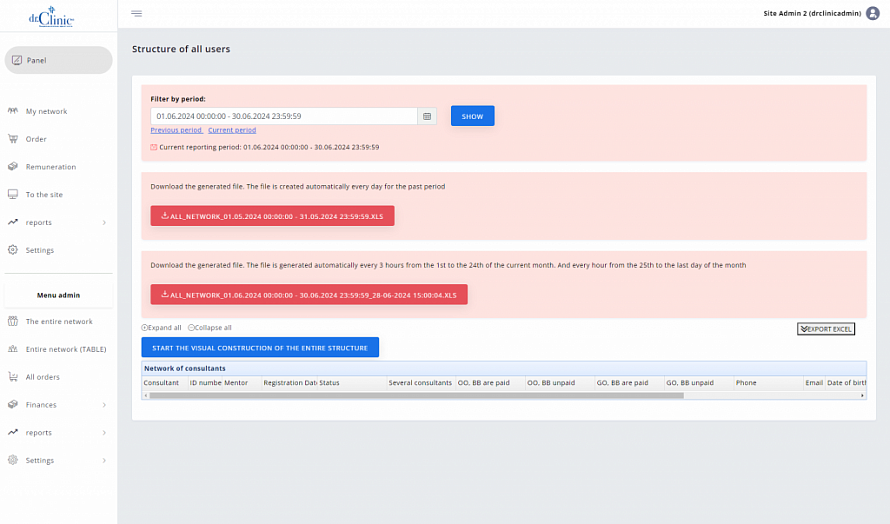Click the Previous period link

pyautogui.click(x=176, y=130)
